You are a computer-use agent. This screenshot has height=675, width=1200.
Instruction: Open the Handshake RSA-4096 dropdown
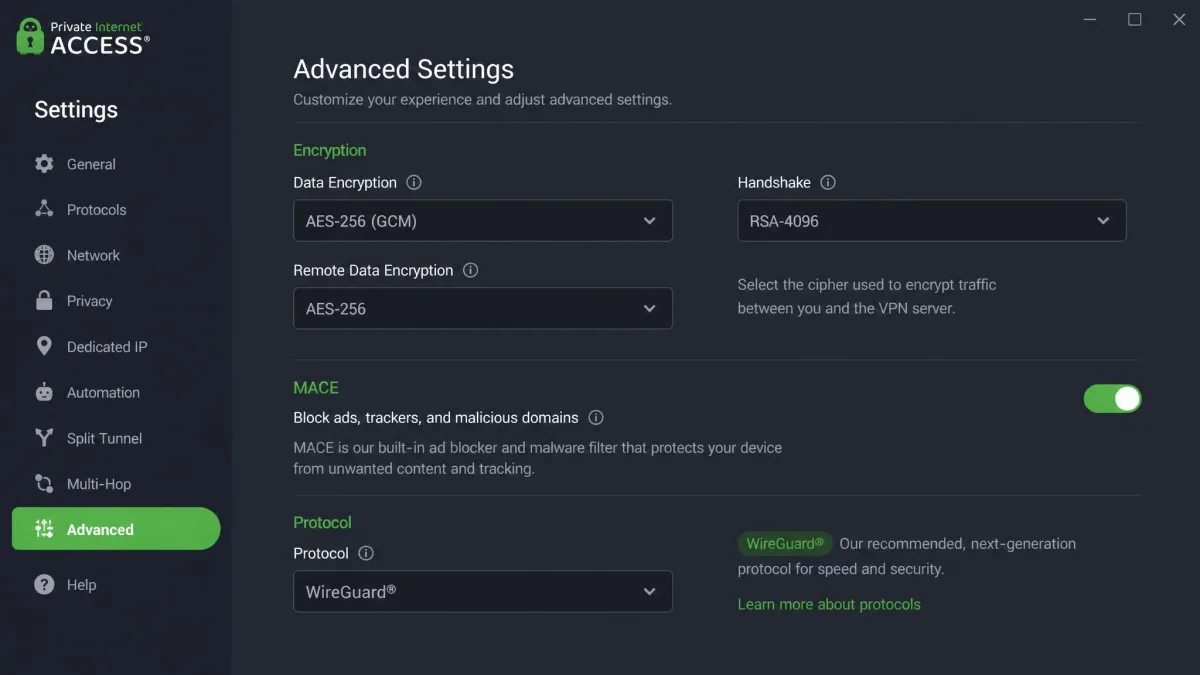[932, 221]
